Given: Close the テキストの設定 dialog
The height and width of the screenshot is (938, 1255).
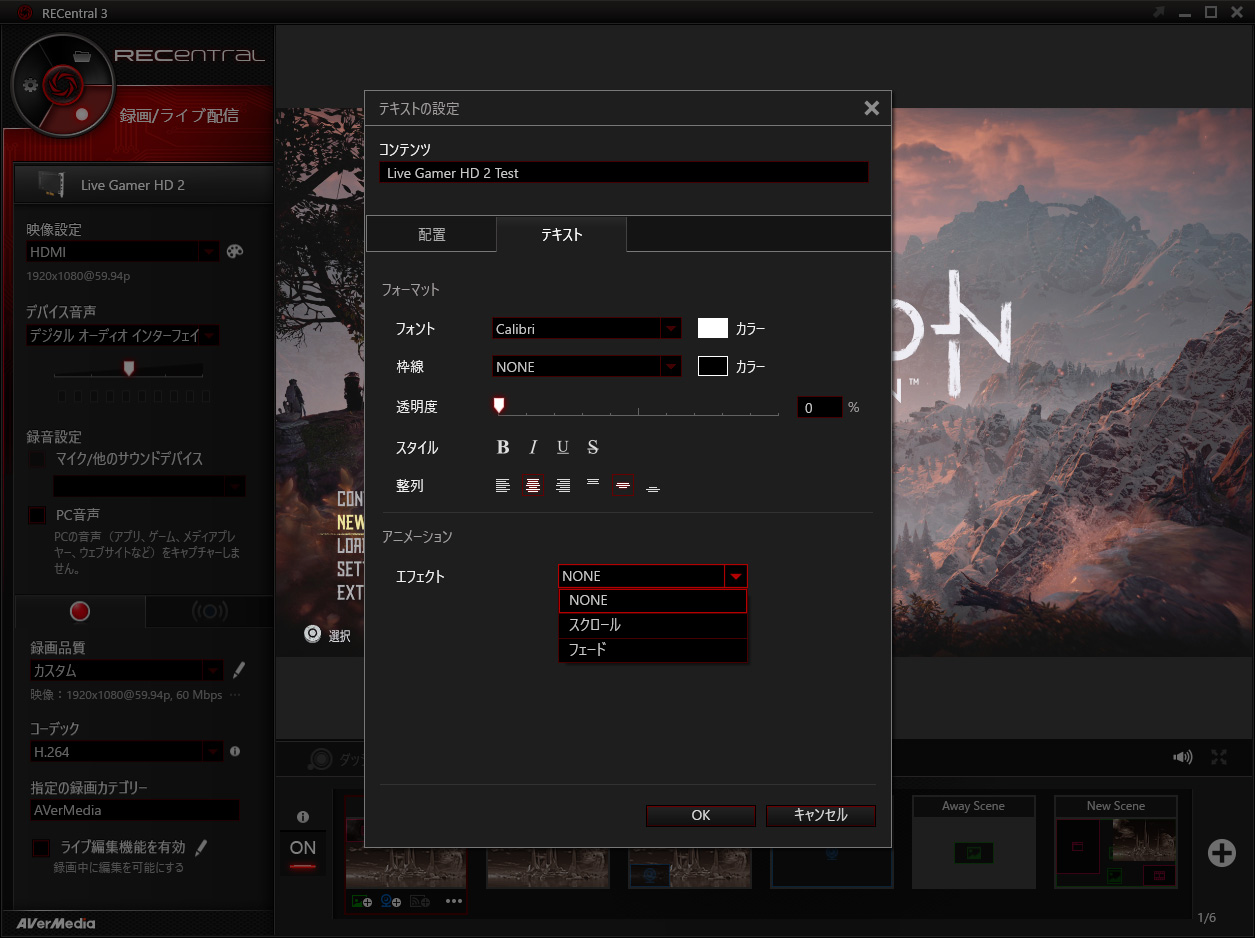Looking at the screenshot, I should click(871, 108).
